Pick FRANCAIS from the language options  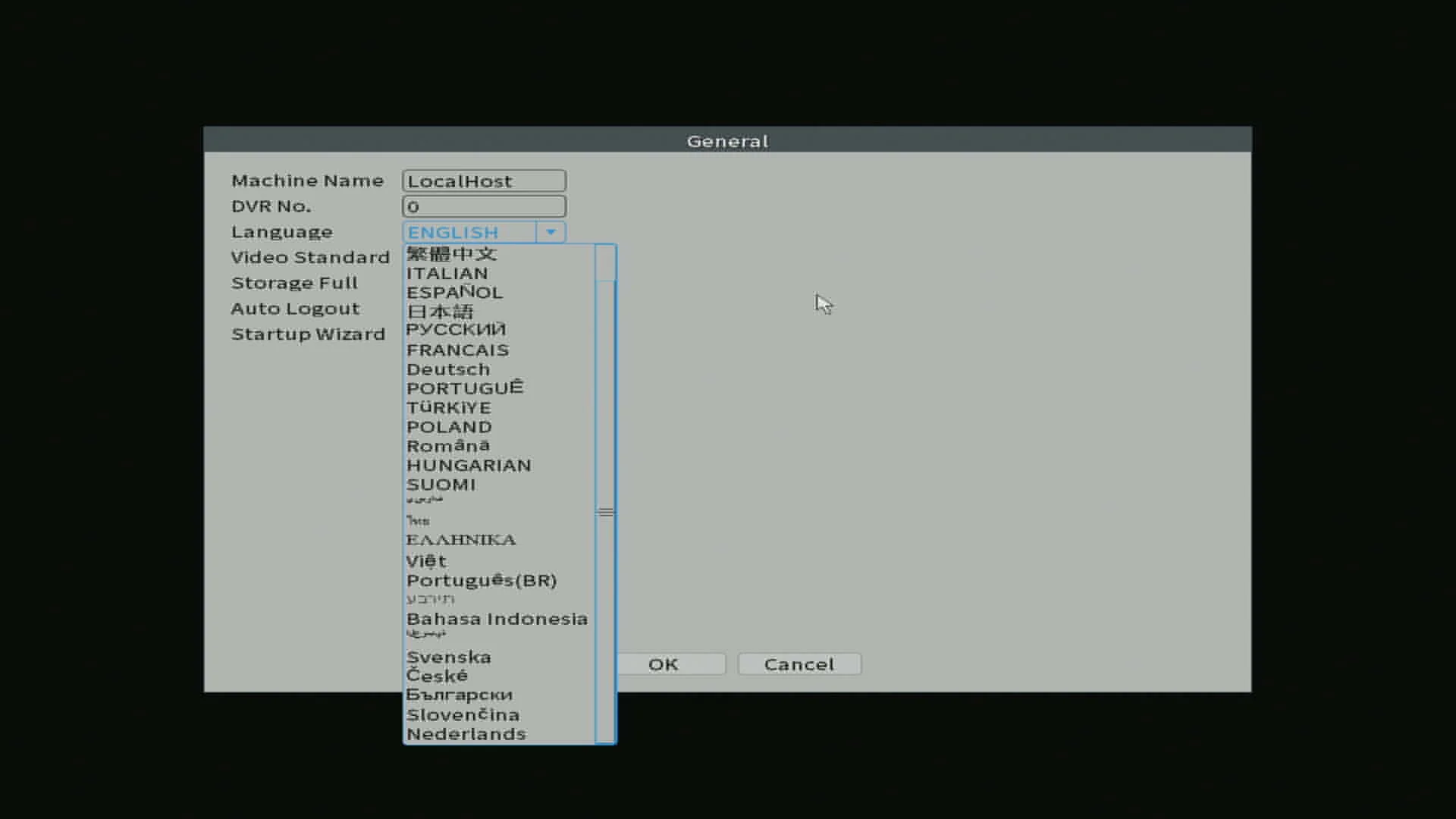457,350
